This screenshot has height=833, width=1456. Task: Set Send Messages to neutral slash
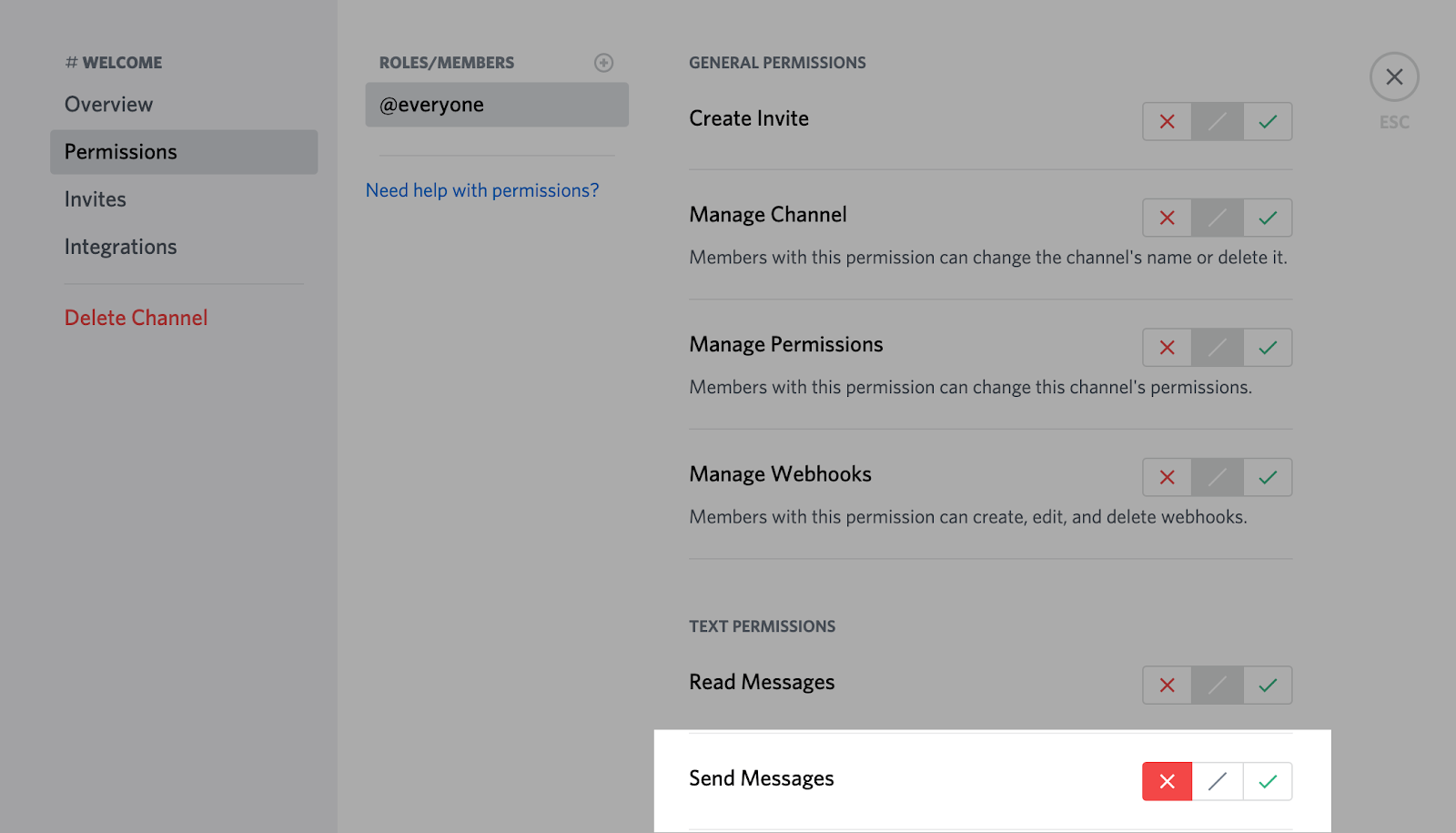[x=1218, y=782]
